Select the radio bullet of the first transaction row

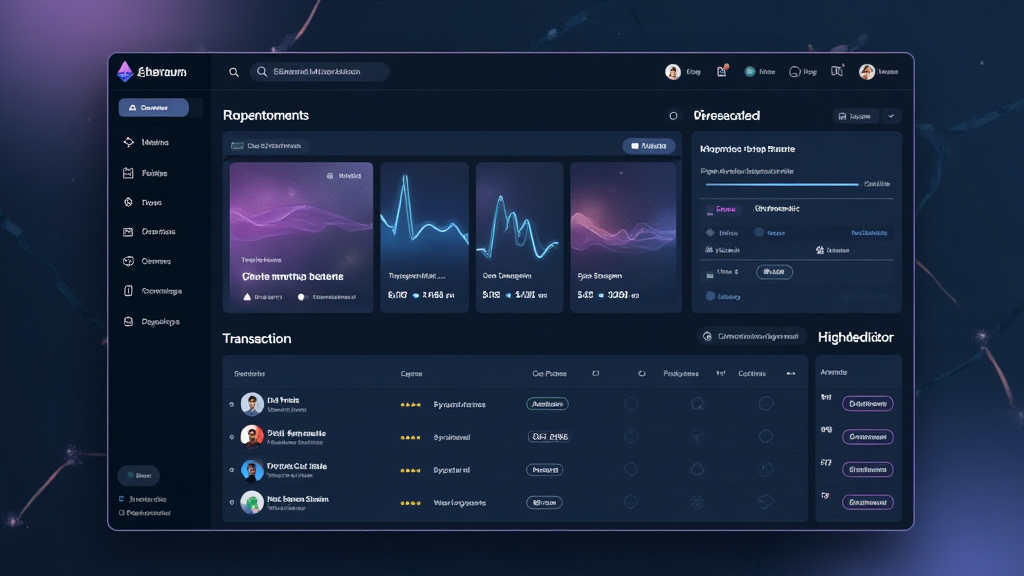(232, 404)
